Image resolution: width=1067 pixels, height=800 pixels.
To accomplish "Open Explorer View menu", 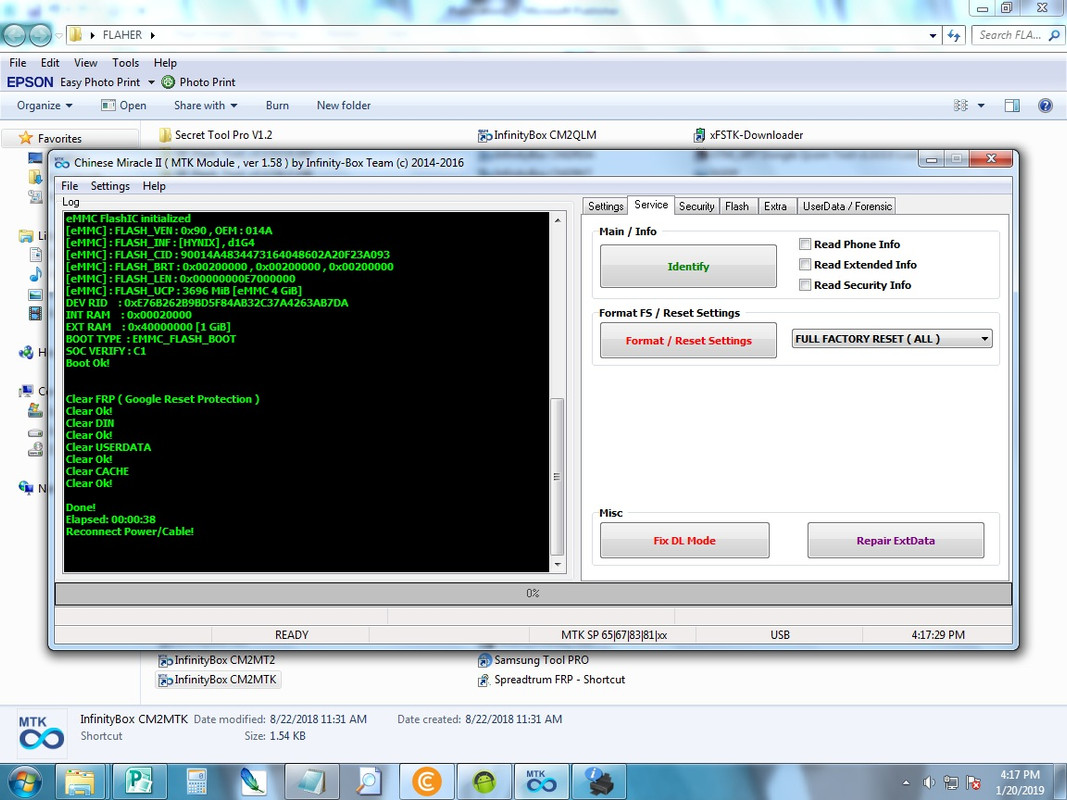I will coord(85,63).
